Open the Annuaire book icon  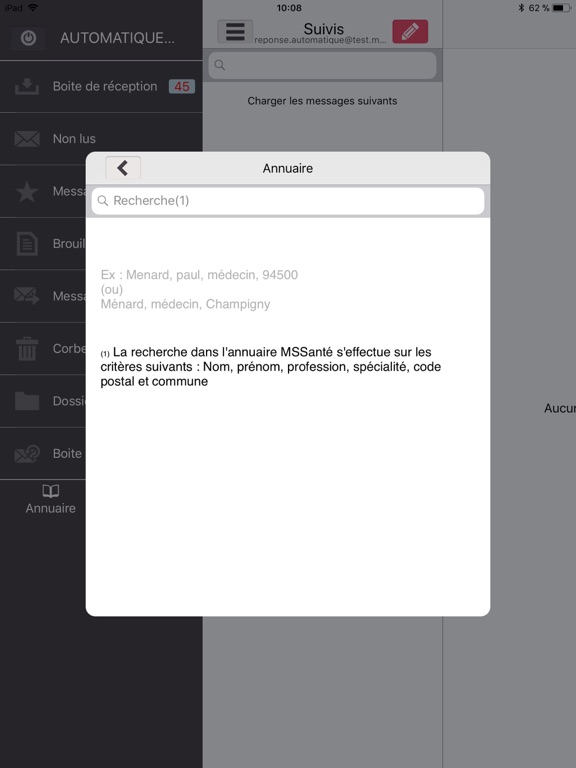tap(50, 491)
